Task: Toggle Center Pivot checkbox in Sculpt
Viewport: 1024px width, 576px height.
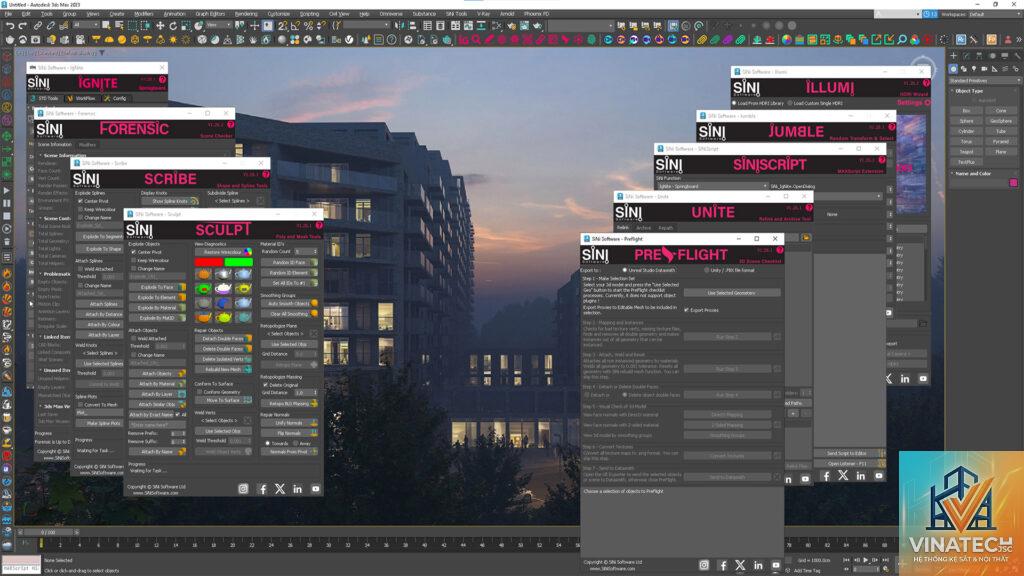Action: click(x=134, y=252)
